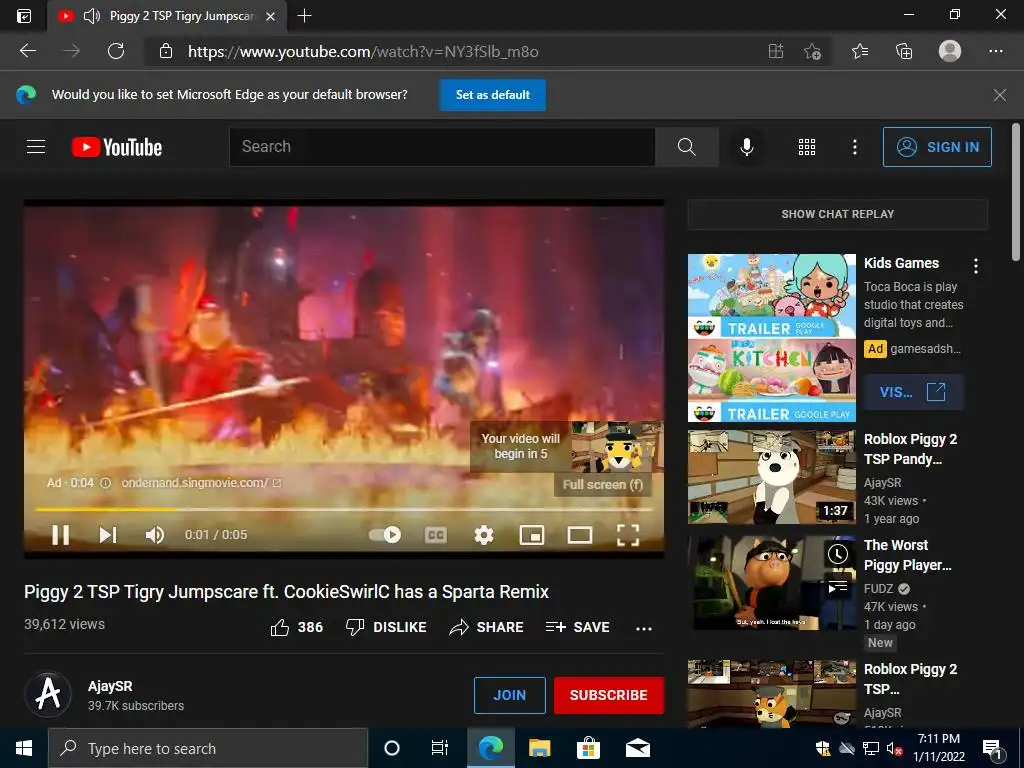Open Windows Start menu

click(x=24, y=748)
